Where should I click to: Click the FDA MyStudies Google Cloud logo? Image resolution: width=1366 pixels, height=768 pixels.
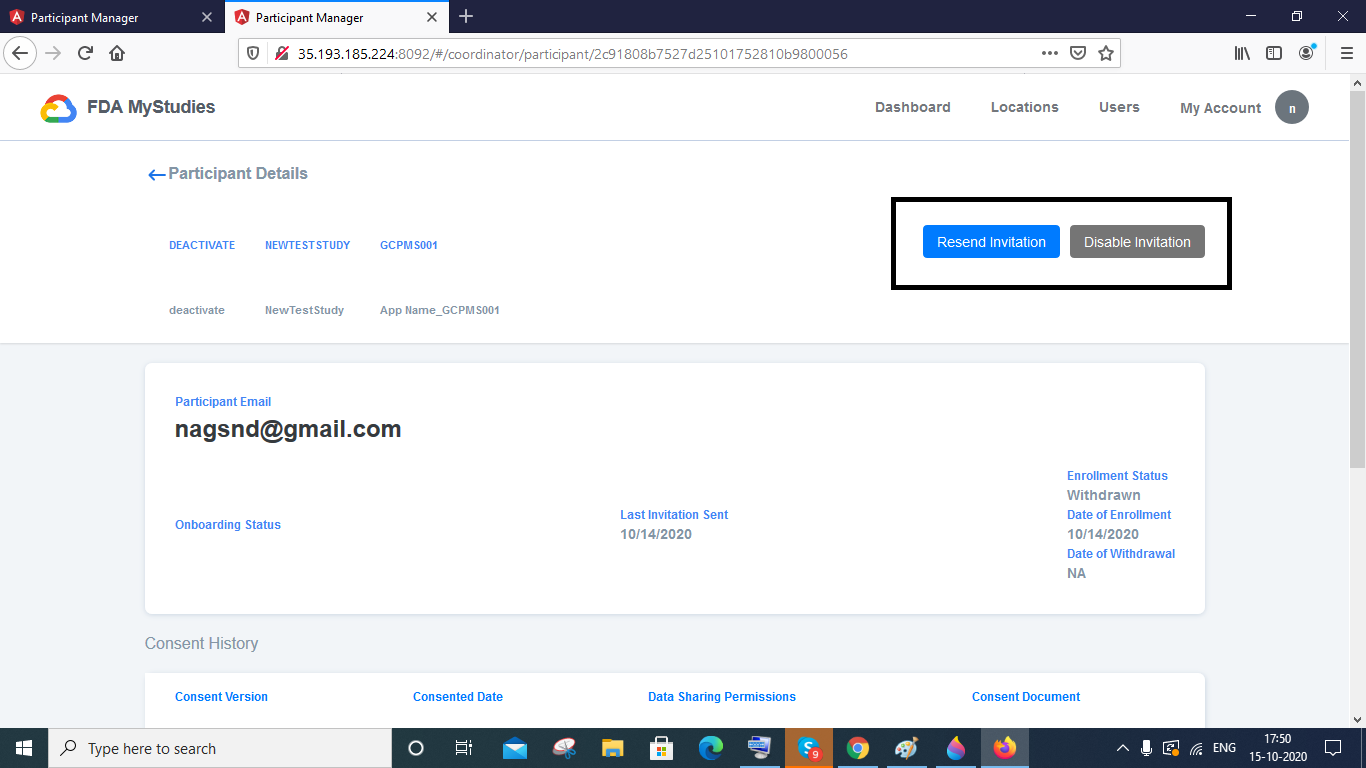coord(58,107)
